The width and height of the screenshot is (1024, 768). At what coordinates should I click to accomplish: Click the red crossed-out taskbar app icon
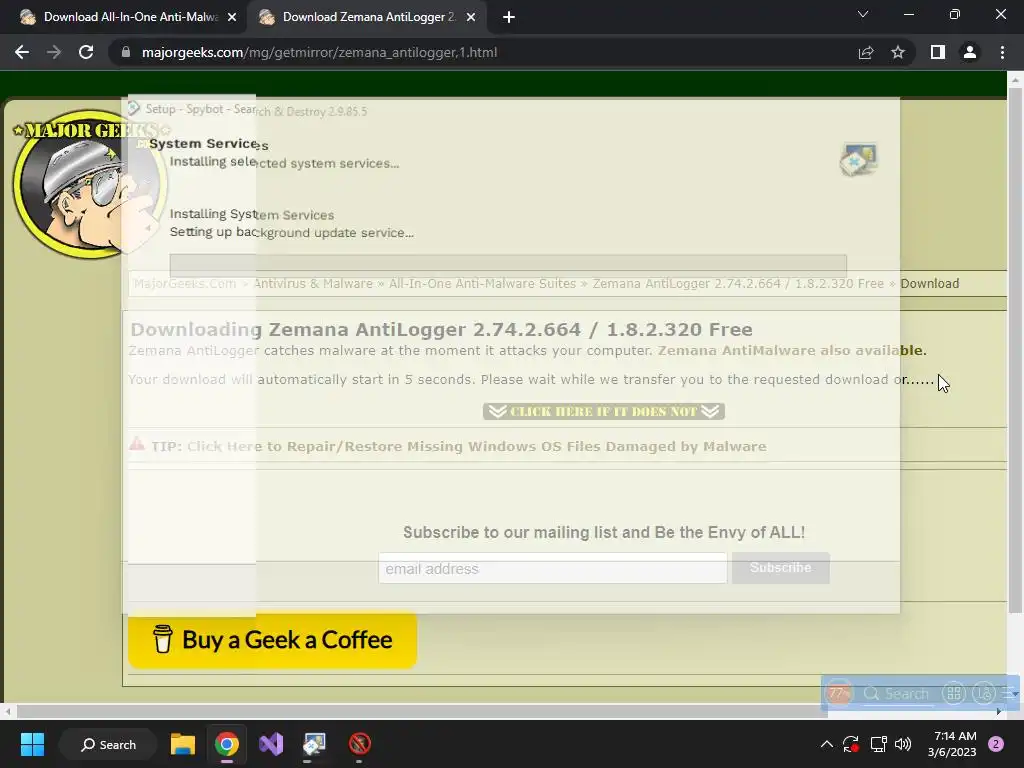[x=359, y=744]
